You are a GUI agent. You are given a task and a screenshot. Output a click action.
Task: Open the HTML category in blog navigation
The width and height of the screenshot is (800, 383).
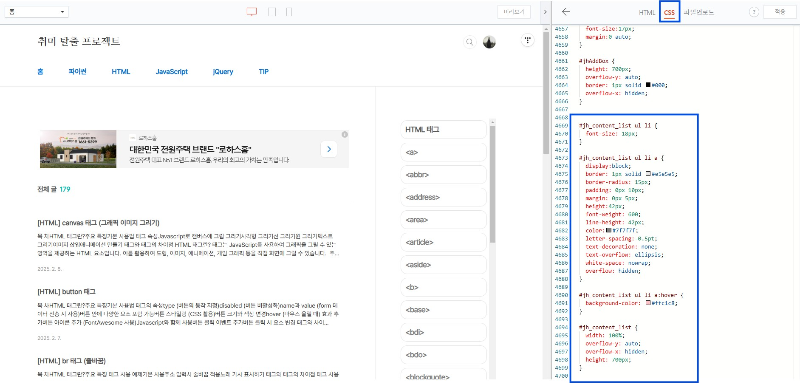121,71
